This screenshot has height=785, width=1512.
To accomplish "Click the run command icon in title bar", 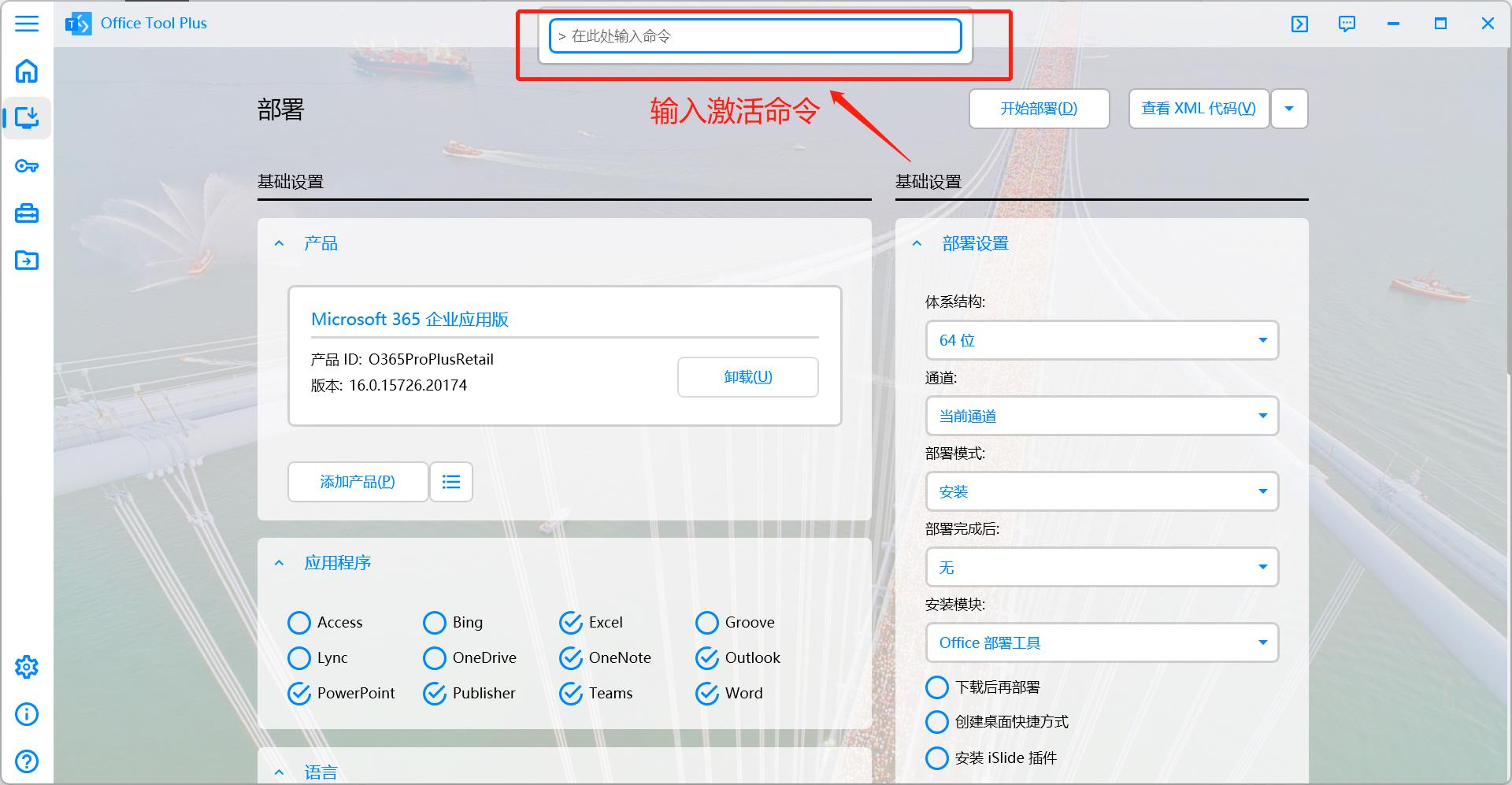I will click(x=1299, y=24).
